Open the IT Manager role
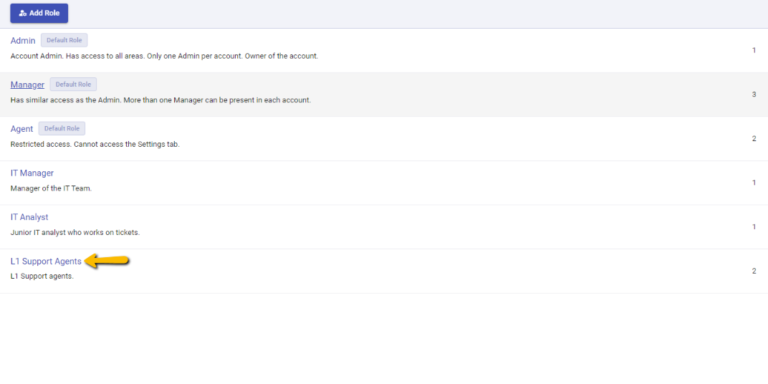Screen dimensions: 768x384 click(32, 173)
